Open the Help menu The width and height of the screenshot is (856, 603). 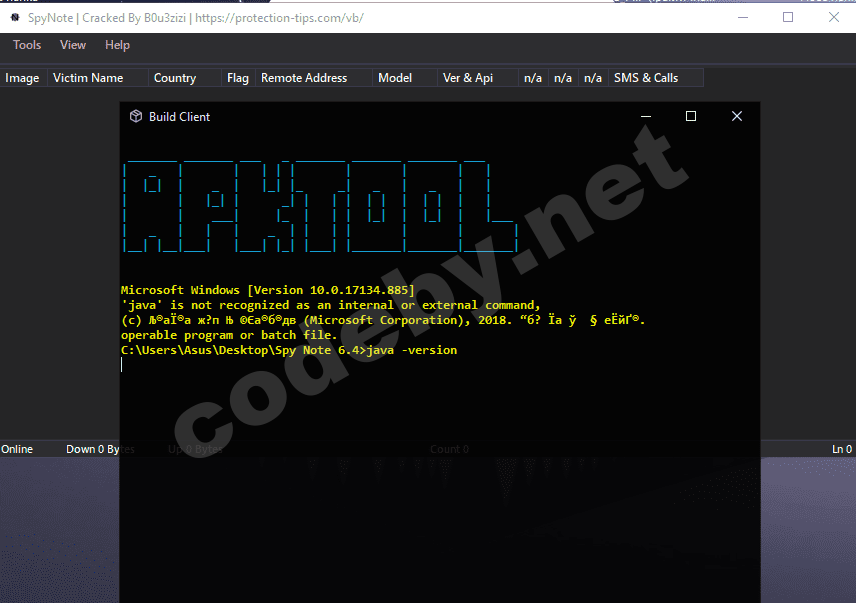click(x=117, y=45)
